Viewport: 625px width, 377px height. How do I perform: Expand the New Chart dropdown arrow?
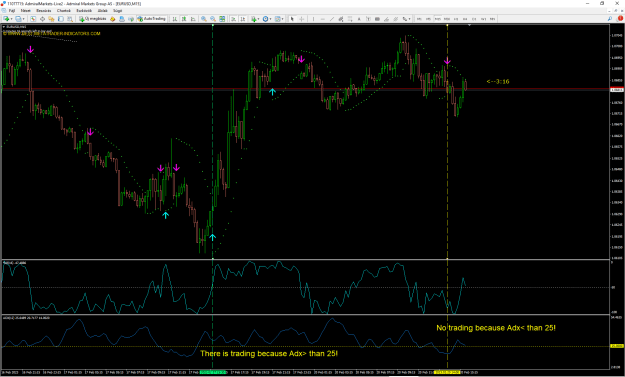(12, 19)
